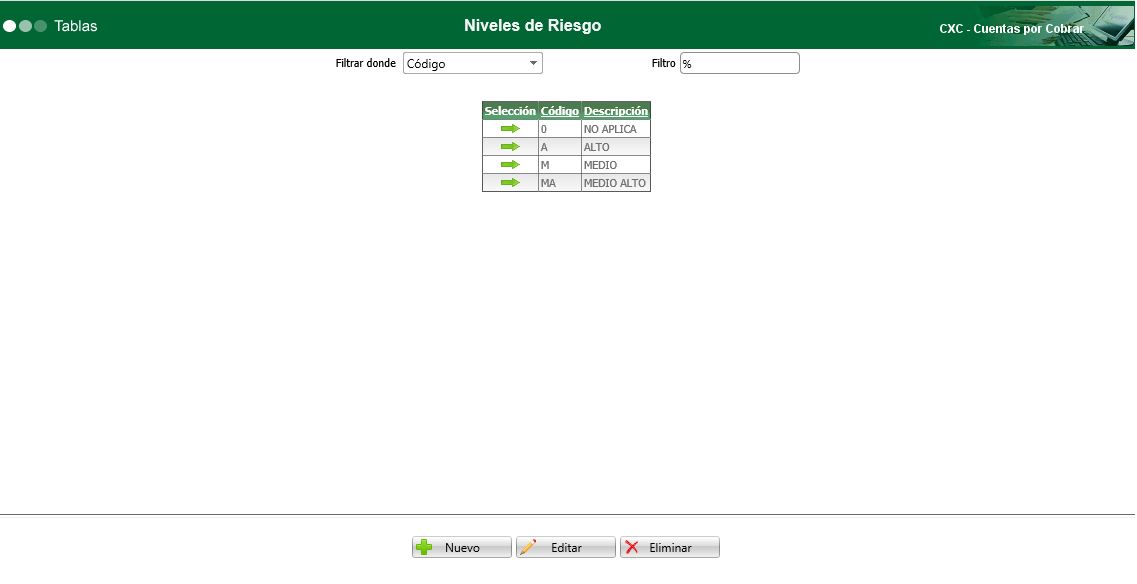Sort the table by Descripción column
Viewport: 1137px width, 584px height.
616,111
